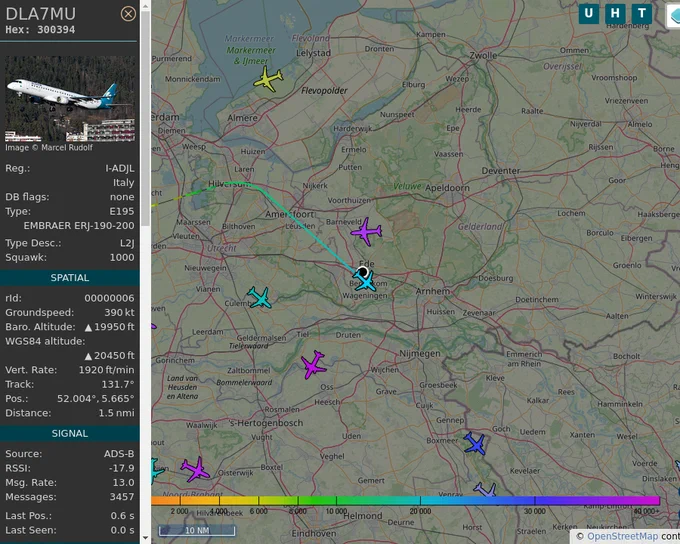Click the sidebar scrollbar thumb
The height and width of the screenshot is (544, 680).
coord(145,118)
